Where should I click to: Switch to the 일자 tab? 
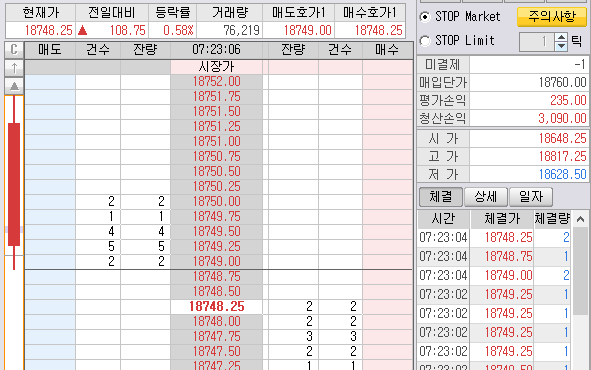(x=531, y=197)
